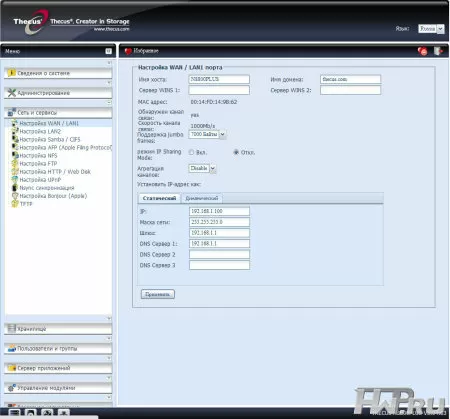This screenshot has height=419, width=450.
Task: Click the Применить button
Action: pos(158,294)
